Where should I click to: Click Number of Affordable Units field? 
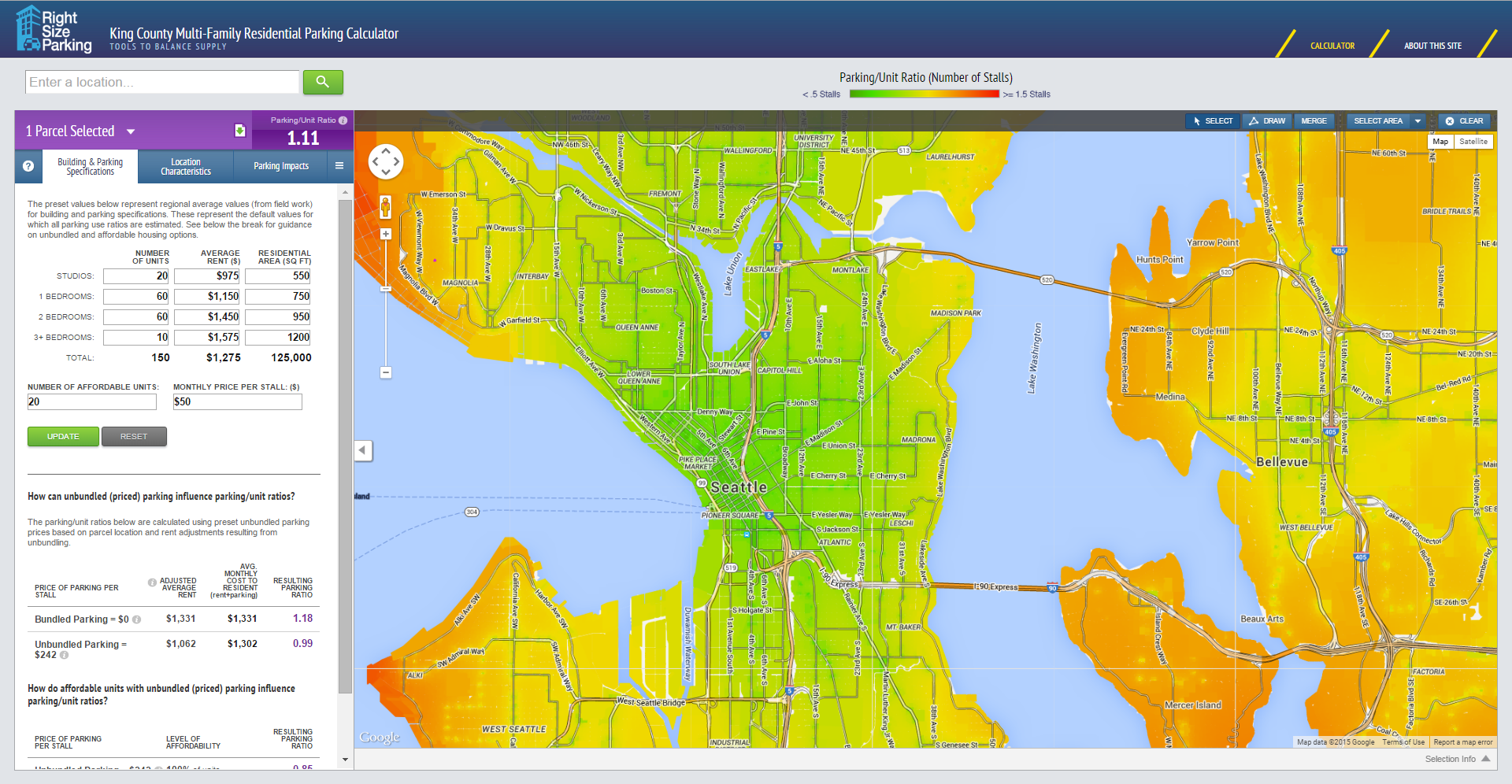pos(92,401)
